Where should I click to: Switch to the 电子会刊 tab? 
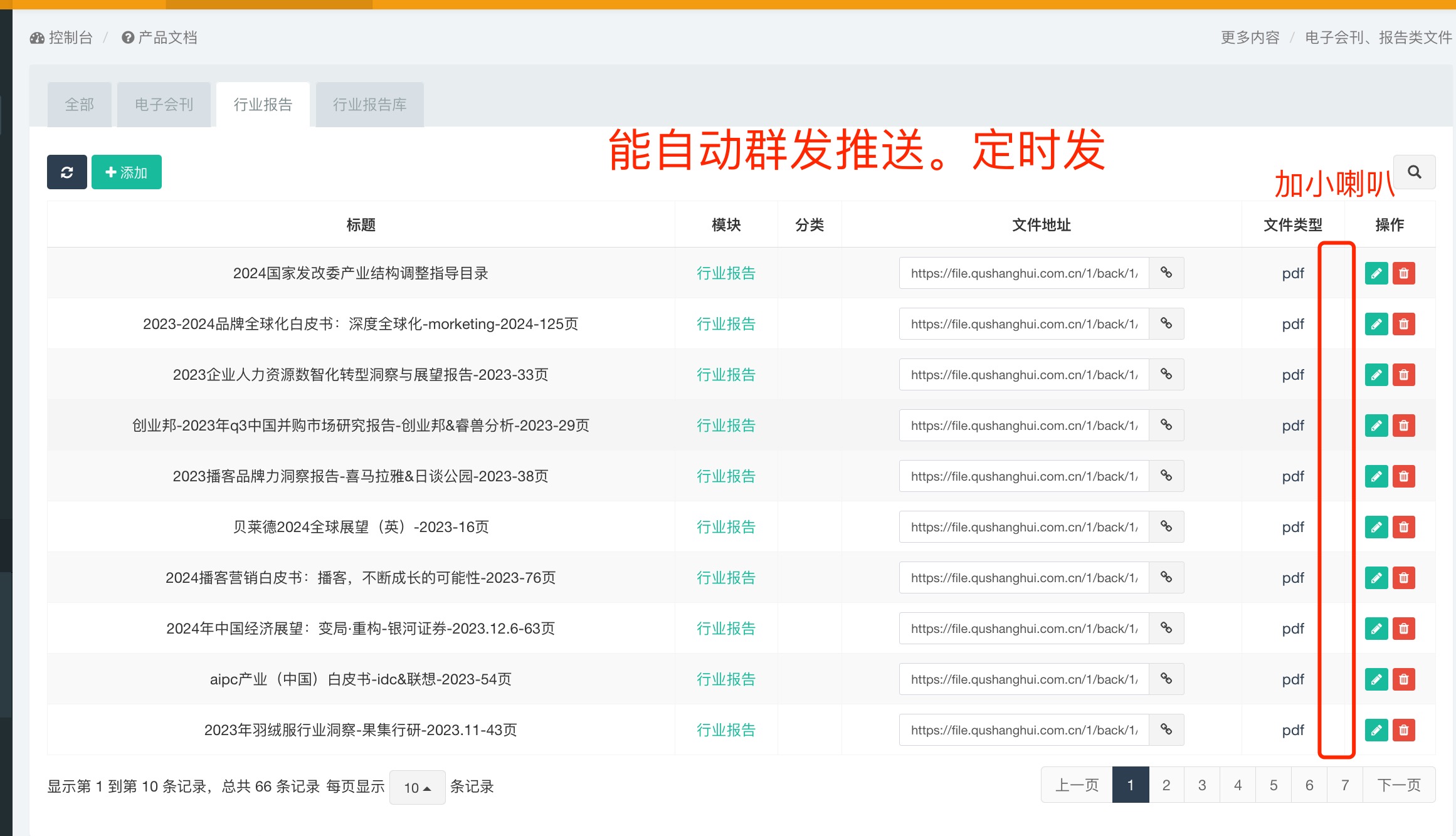[164, 105]
